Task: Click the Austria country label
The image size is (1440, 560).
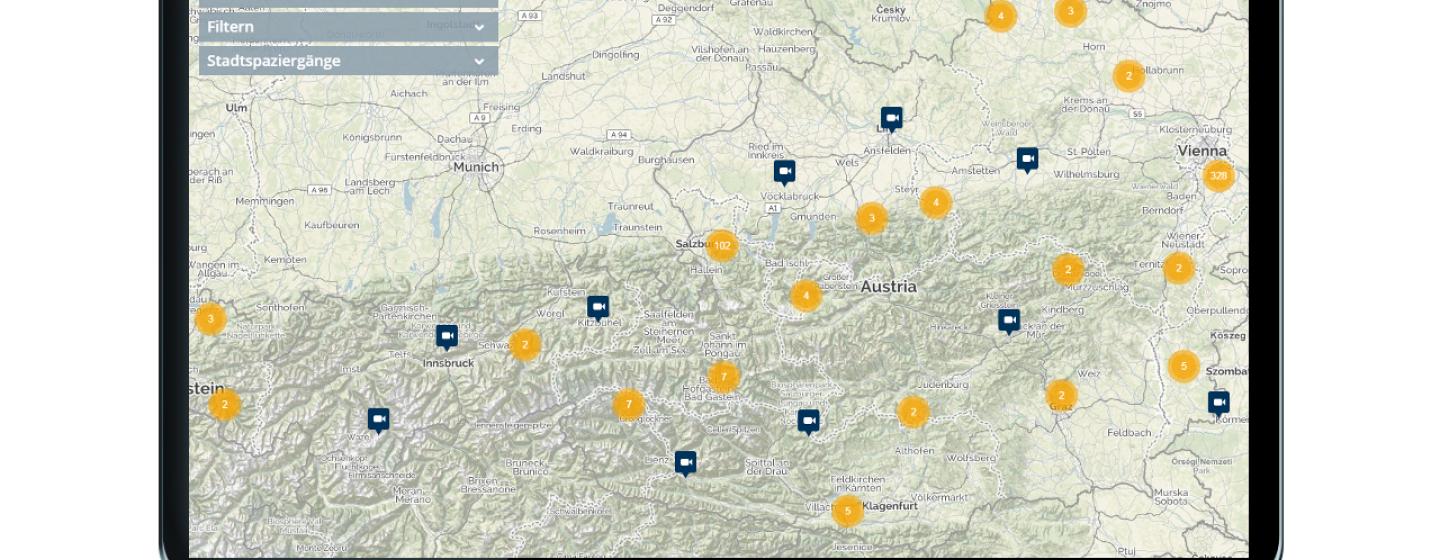Action: click(888, 287)
